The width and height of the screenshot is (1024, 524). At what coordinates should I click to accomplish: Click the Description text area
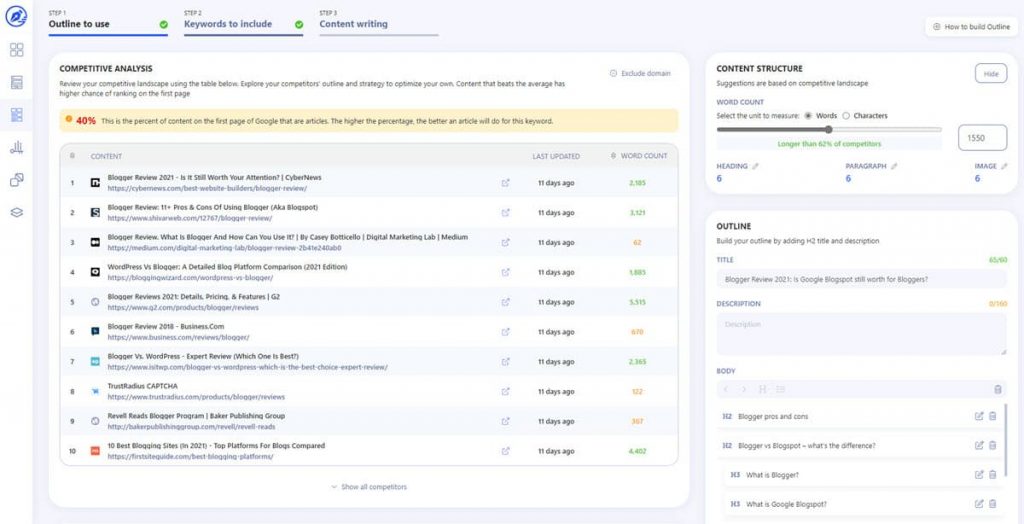click(x=861, y=334)
